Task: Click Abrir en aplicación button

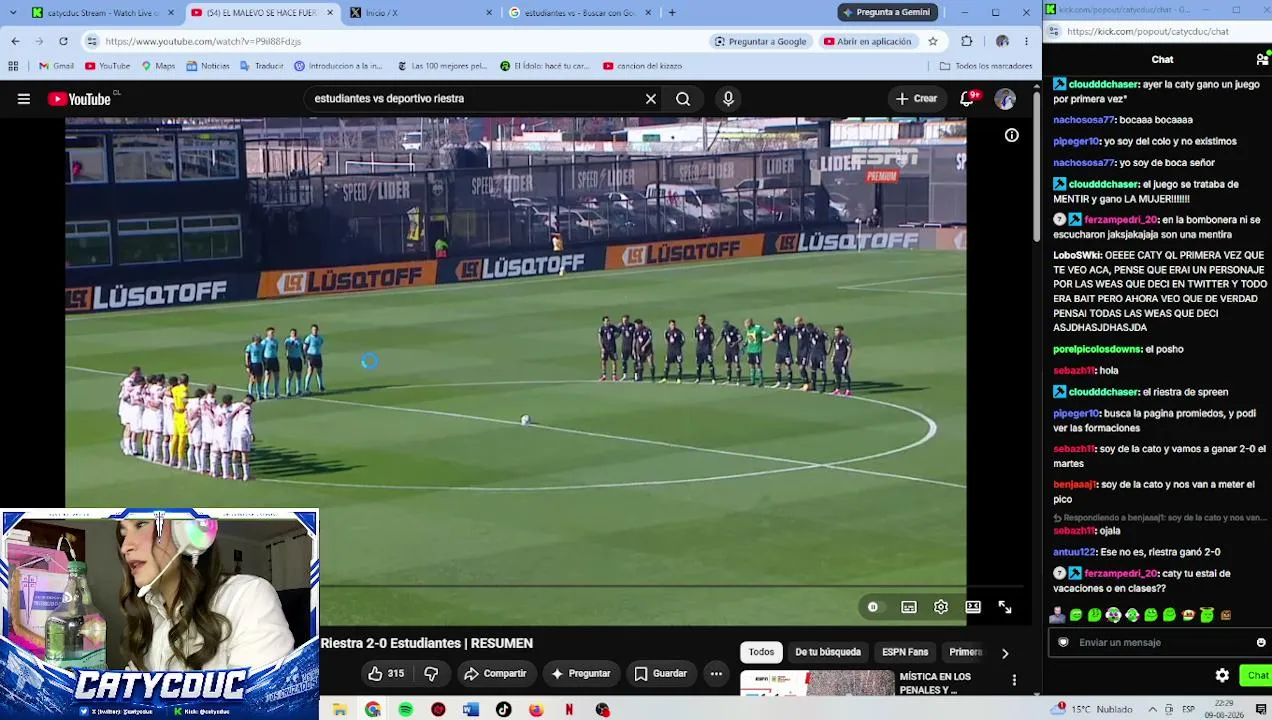Action: [x=868, y=41]
